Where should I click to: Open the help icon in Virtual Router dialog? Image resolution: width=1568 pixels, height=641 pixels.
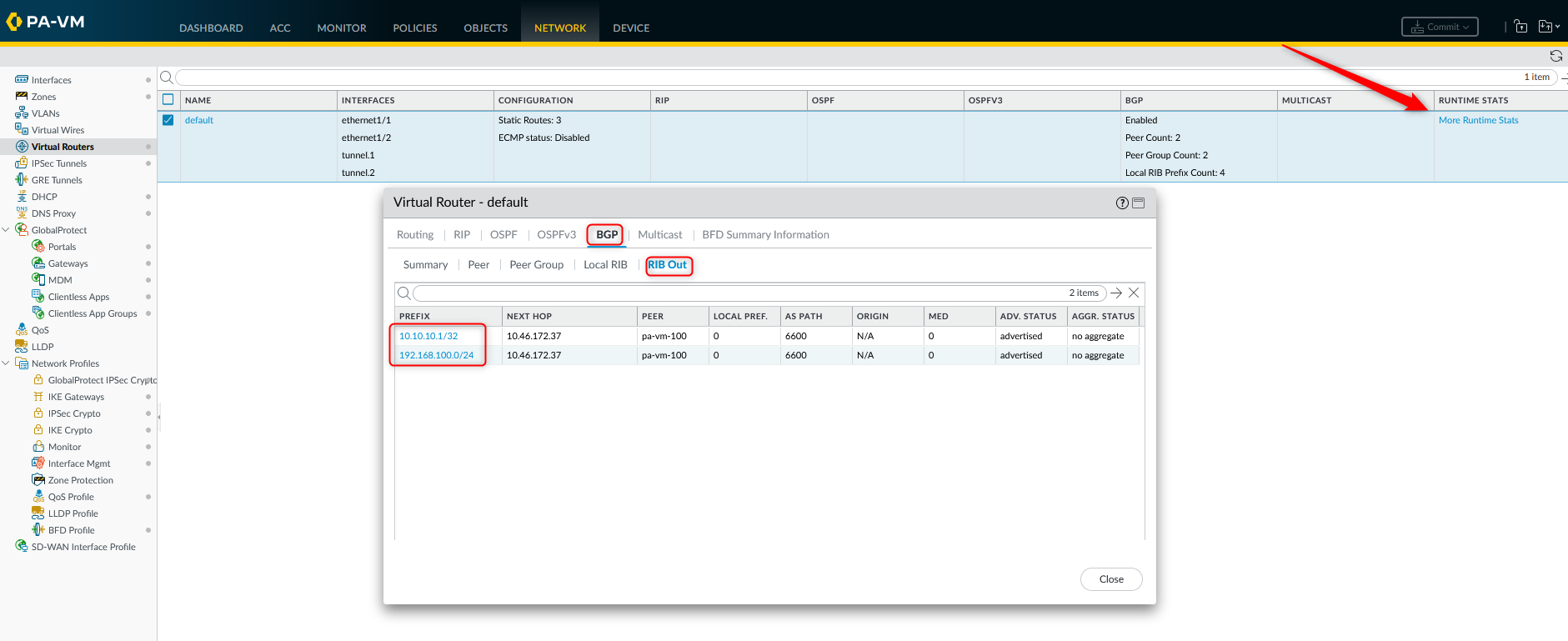pos(1122,203)
